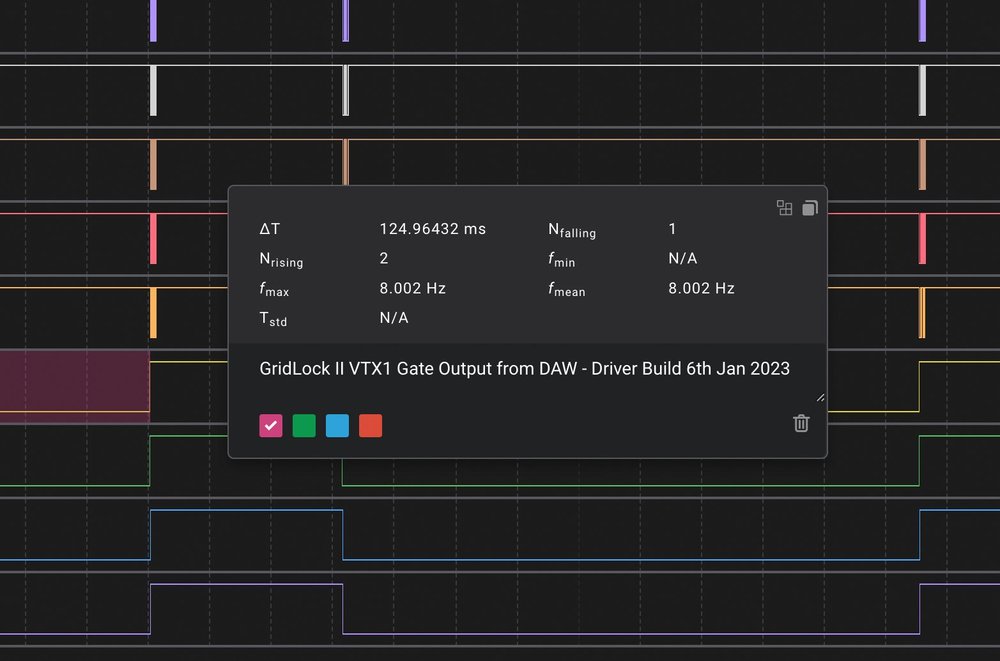The image size is (1000, 661).
Task: Click the N_rising count of 2
Action: pos(385,258)
